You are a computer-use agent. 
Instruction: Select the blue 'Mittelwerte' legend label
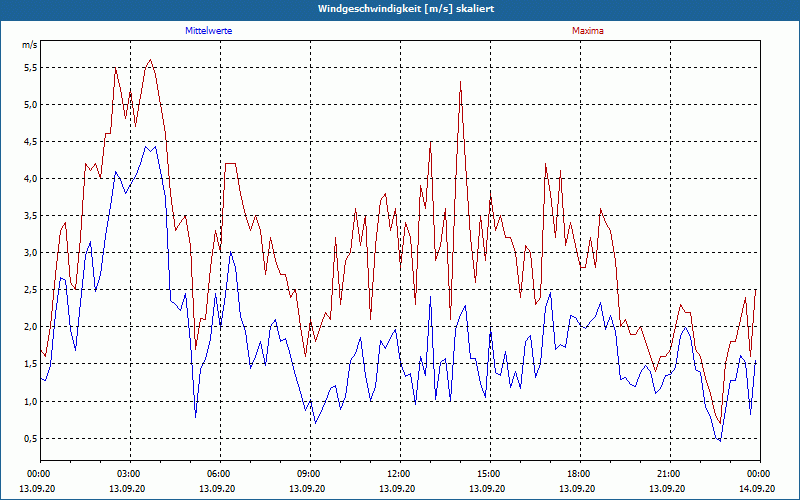(209, 31)
